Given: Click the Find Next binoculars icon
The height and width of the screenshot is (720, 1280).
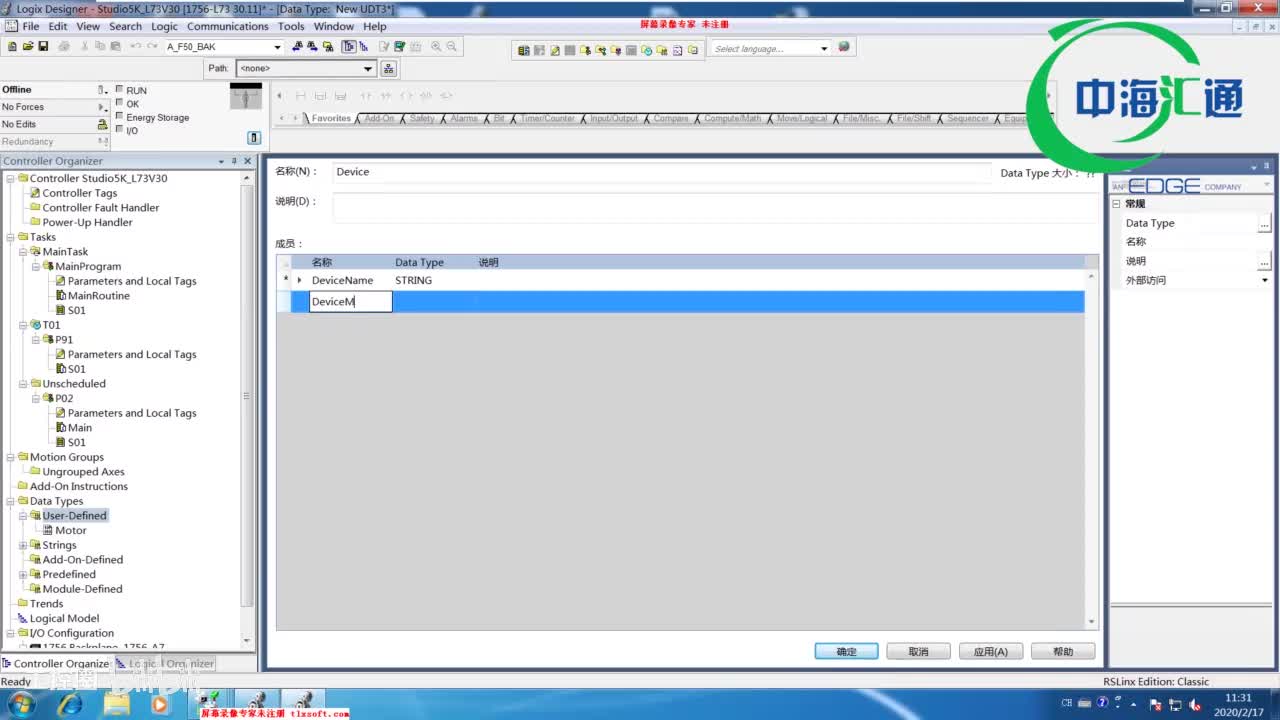Looking at the screenshot, I should click(x=313, y=47).
